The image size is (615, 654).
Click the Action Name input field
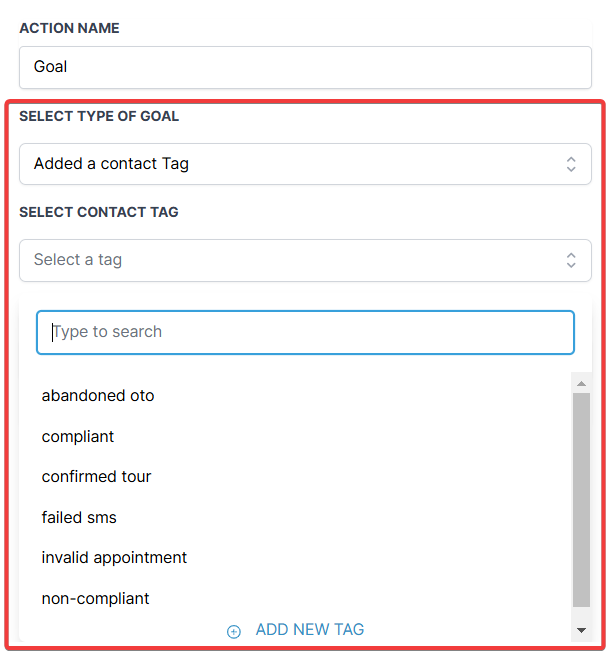pyautogui.click(x=305, y=67)
